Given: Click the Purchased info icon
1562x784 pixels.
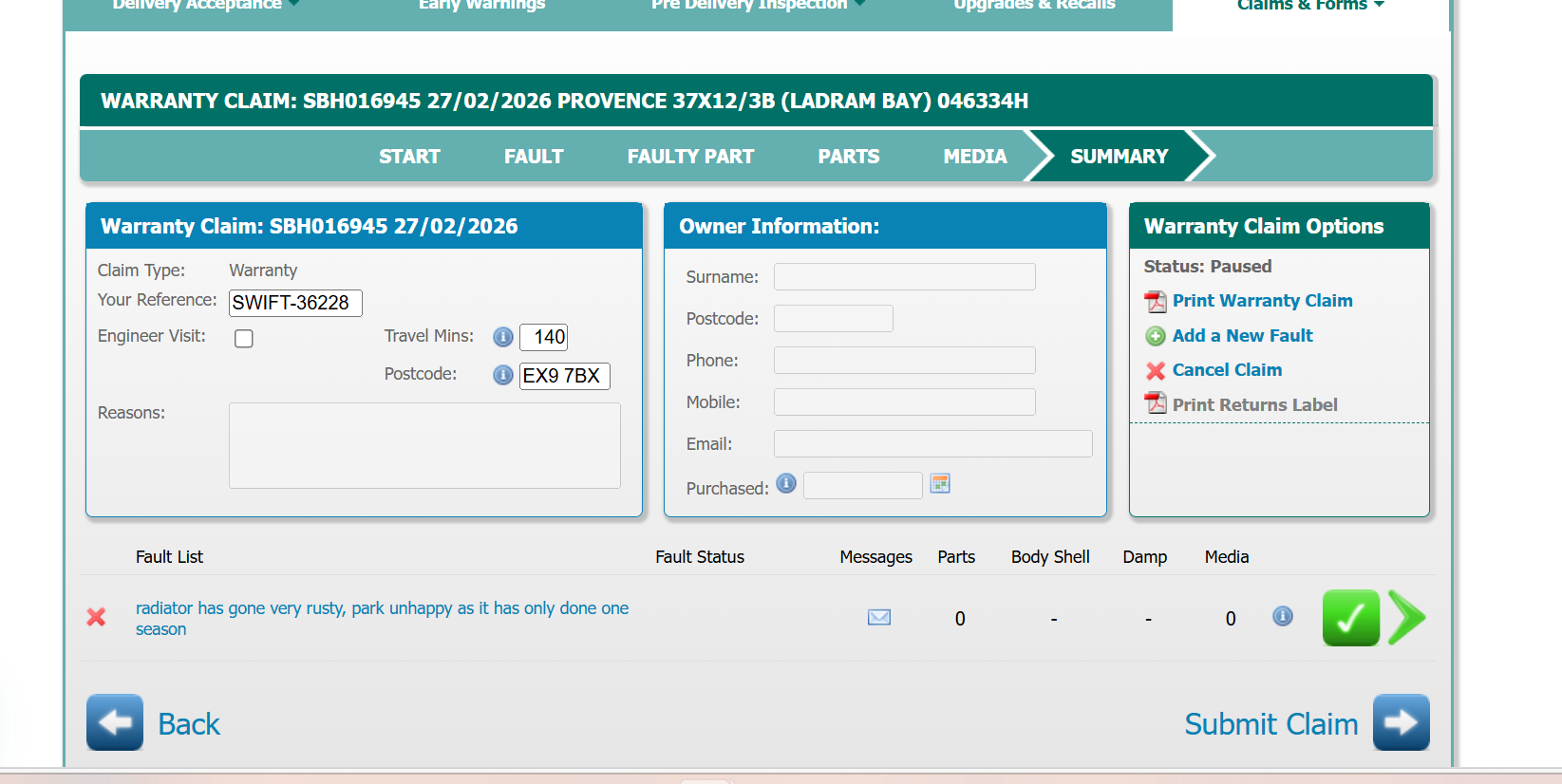Looking at the screenshot, I should point(786,483).
